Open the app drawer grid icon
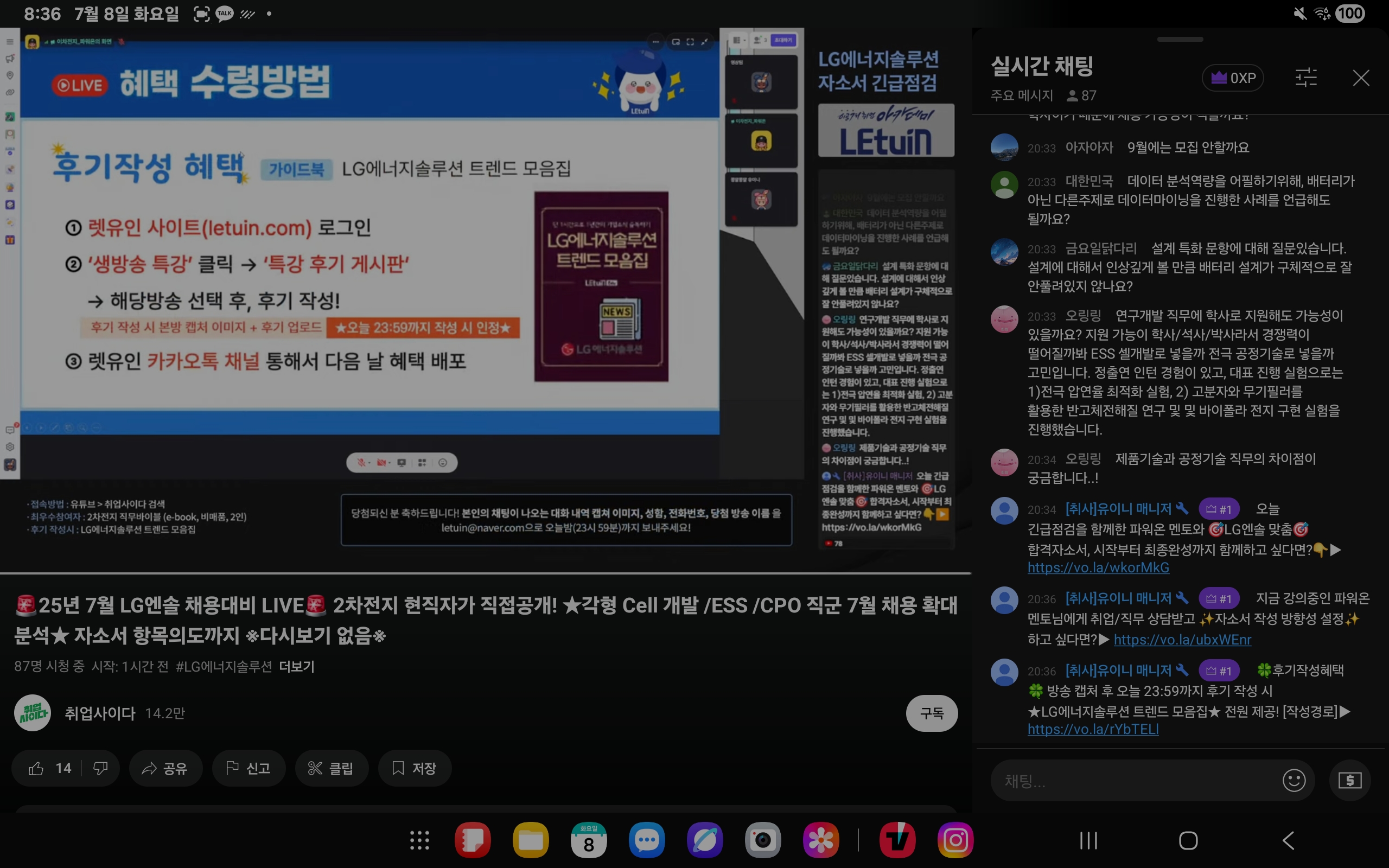 [419, 840]
